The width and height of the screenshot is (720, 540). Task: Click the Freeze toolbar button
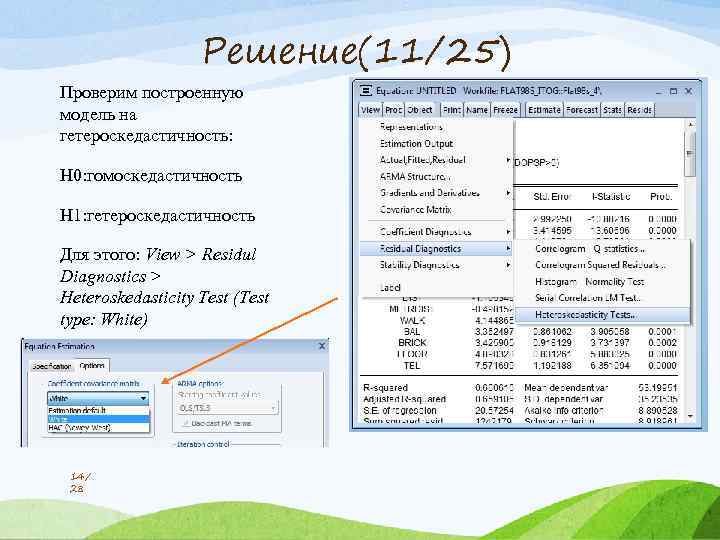point(506,110)
